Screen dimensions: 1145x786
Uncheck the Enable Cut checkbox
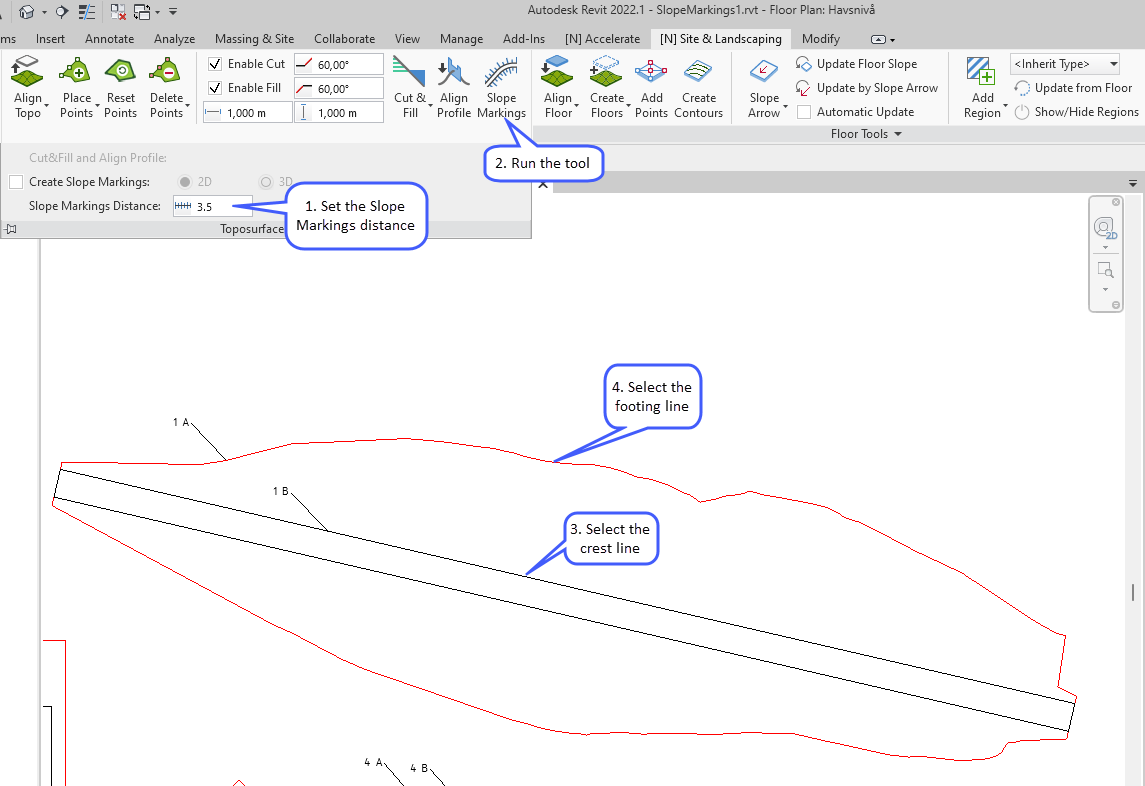[215, 64]
